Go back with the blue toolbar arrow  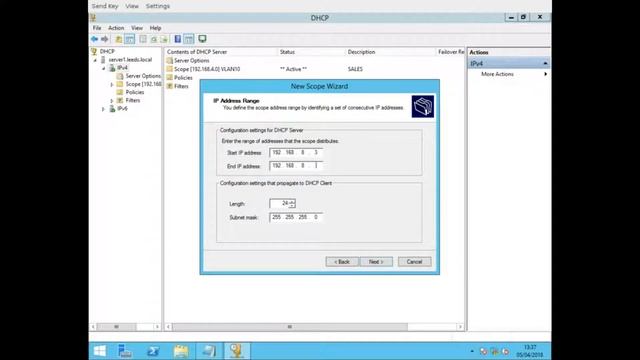pos(94,39)
